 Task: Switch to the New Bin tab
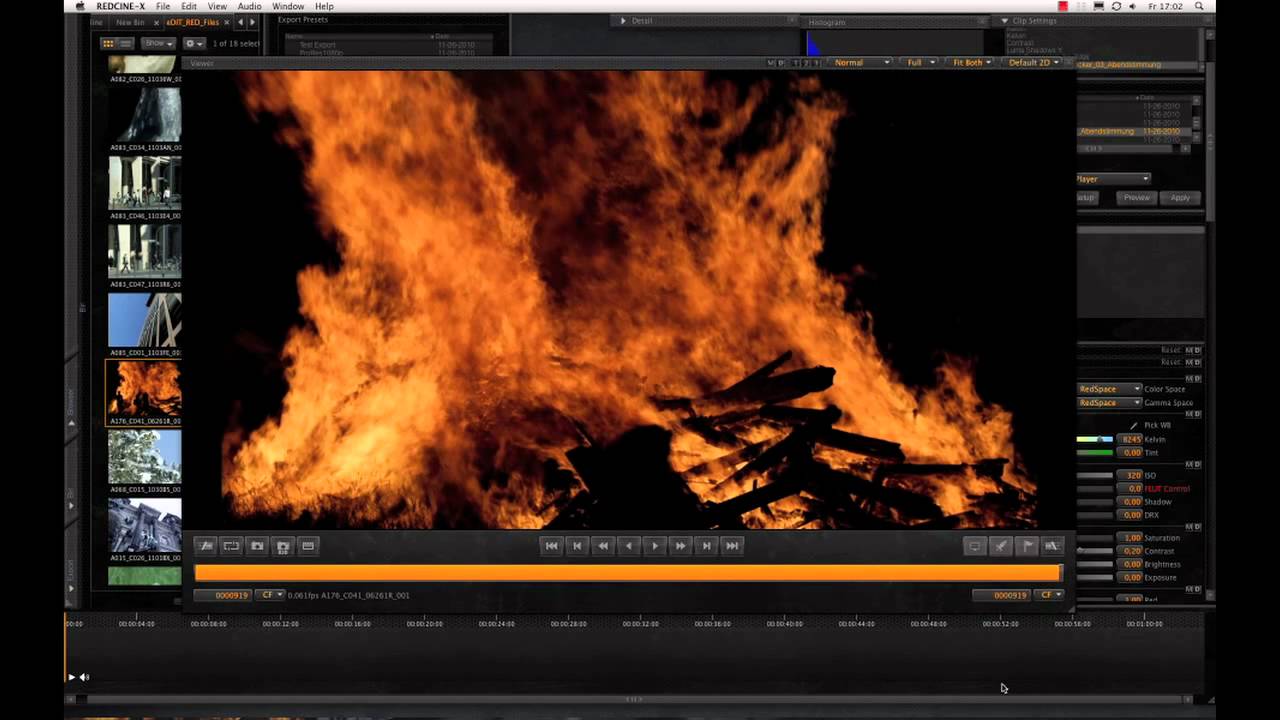(x=130, y=22)
